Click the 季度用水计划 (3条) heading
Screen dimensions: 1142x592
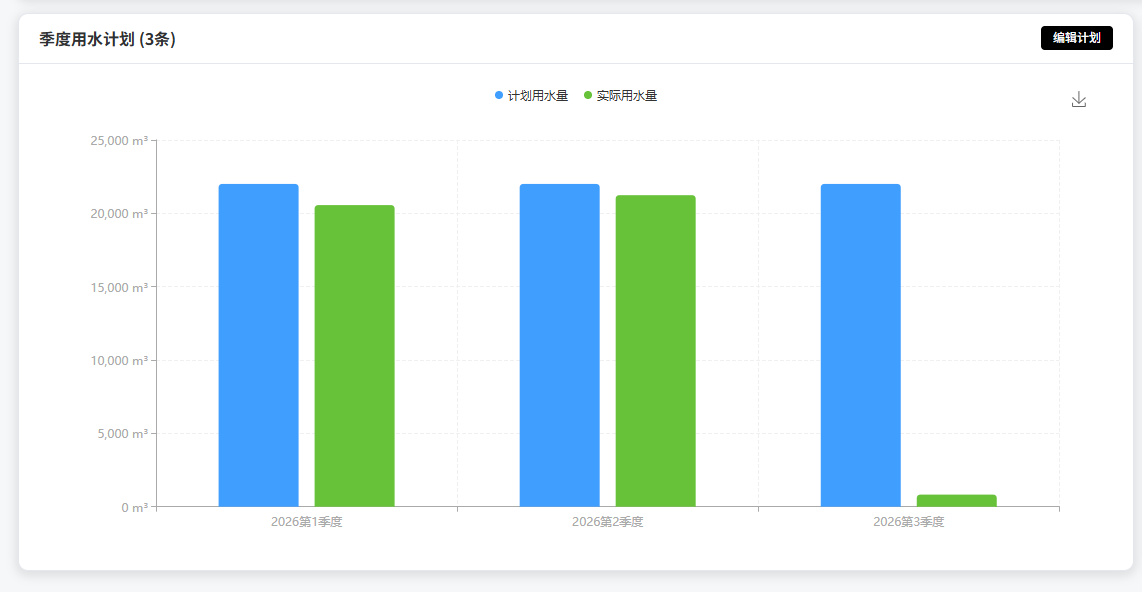(107, 39)
